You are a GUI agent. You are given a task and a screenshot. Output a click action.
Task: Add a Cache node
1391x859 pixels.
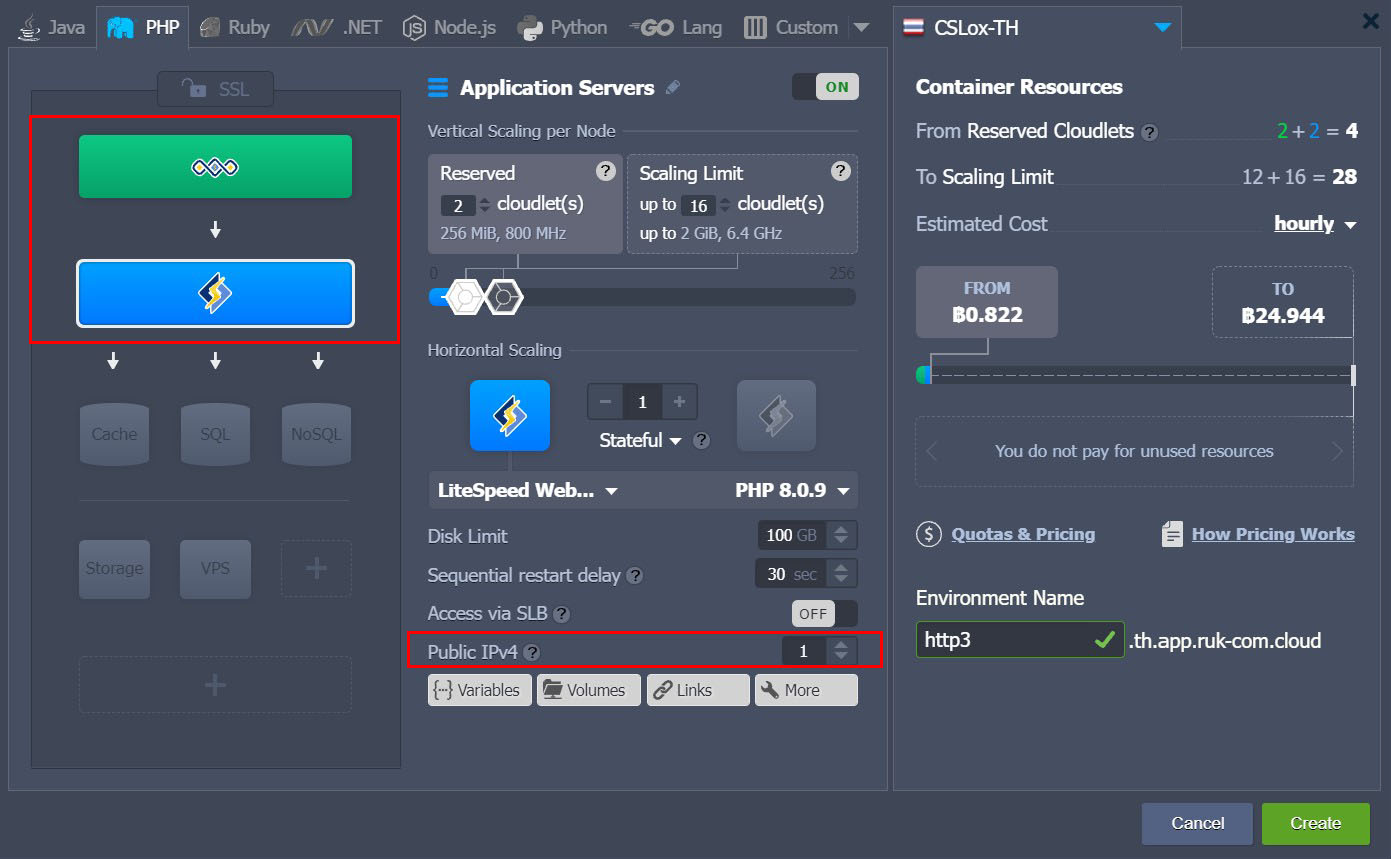(x=114, y=434)
